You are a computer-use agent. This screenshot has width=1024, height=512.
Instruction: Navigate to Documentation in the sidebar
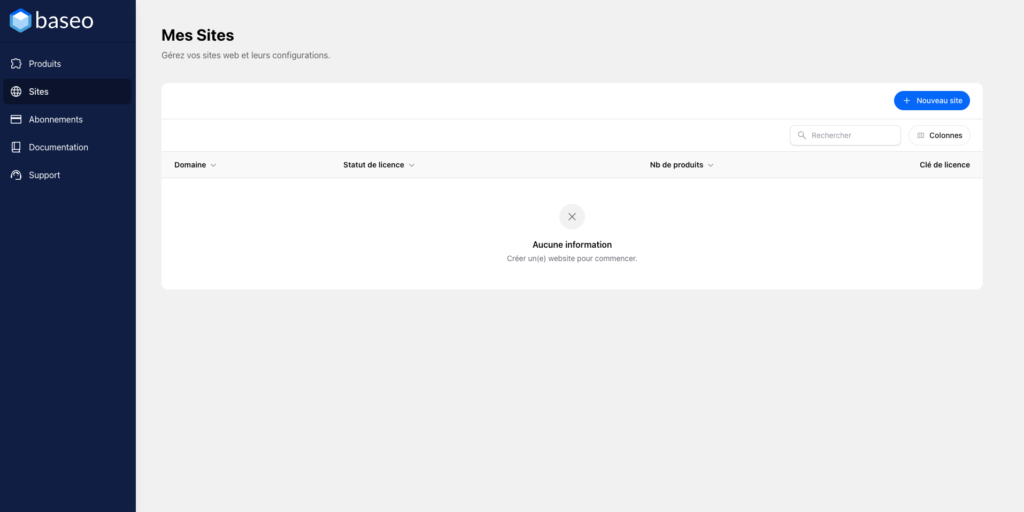58,147
